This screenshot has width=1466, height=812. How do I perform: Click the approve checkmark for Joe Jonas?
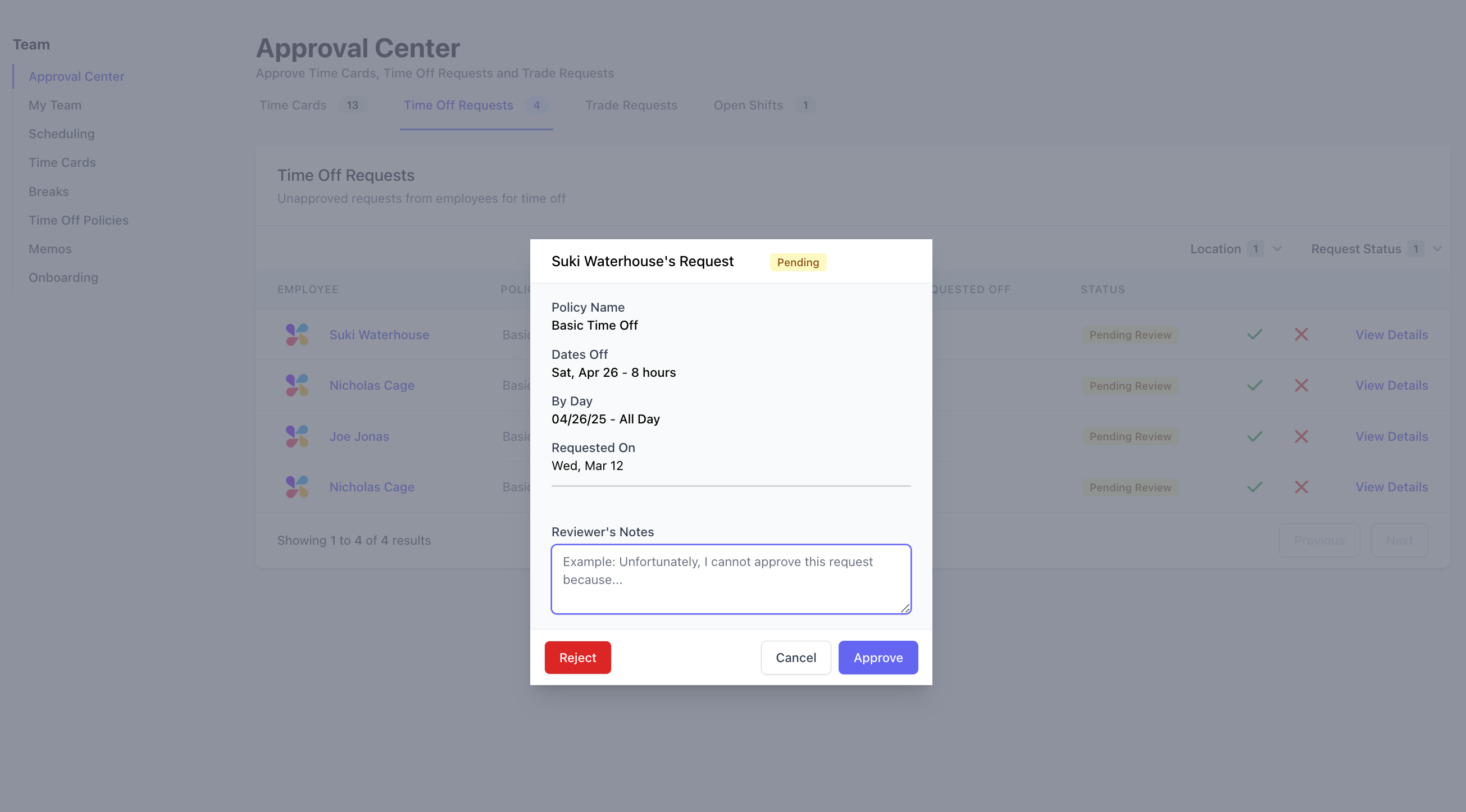coord(1254,436)
